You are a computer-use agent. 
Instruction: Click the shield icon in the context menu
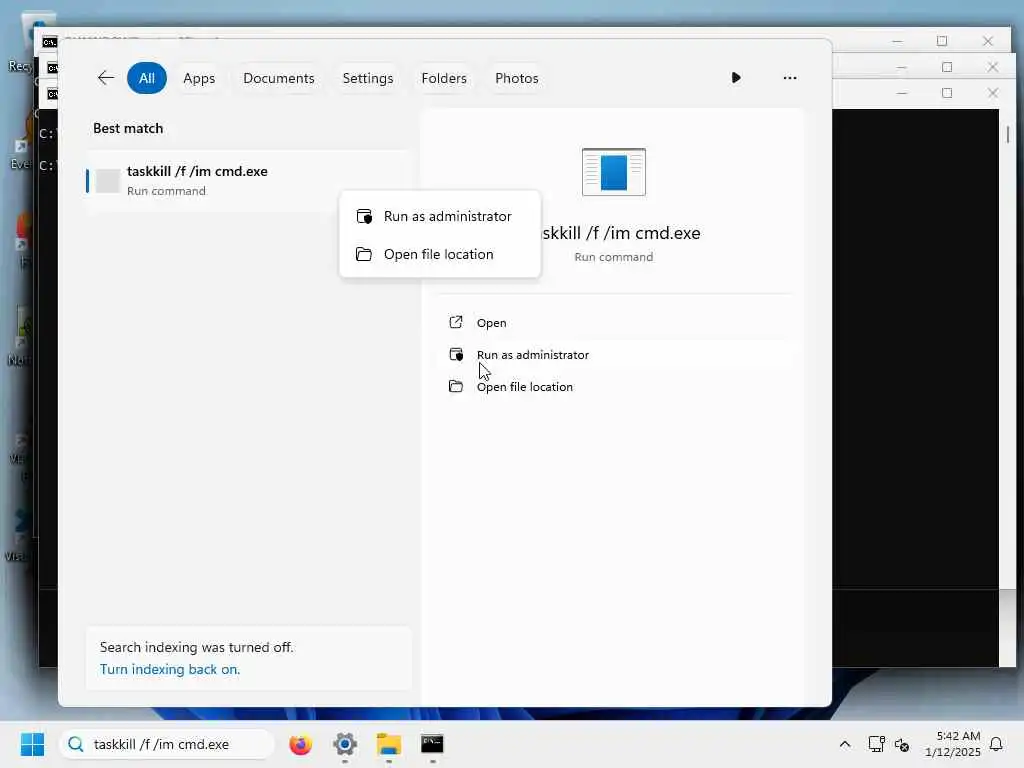tap(364, 216)
